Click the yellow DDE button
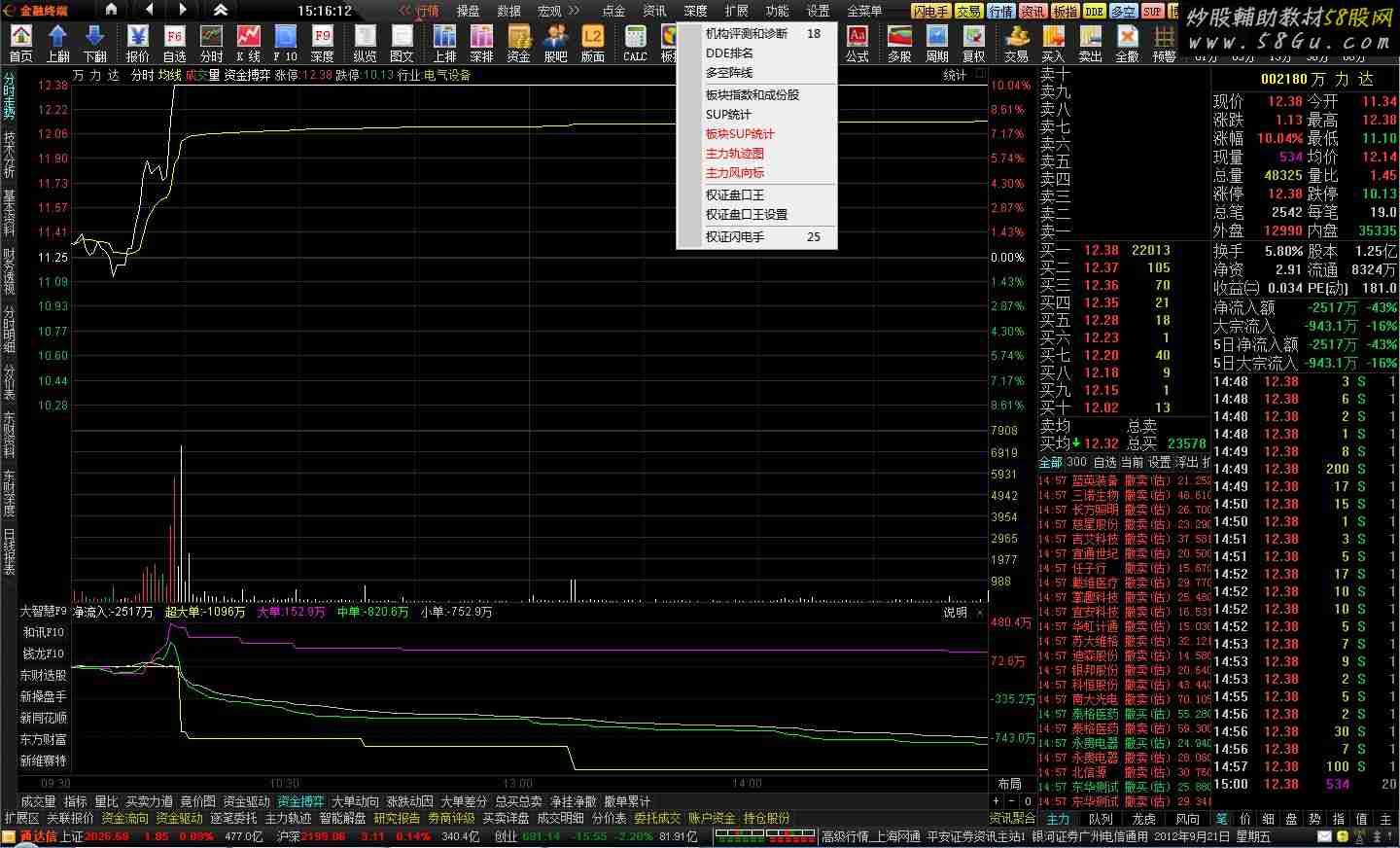Image resolution: width=1400 pixels, height=848 pixels. 1095,11
